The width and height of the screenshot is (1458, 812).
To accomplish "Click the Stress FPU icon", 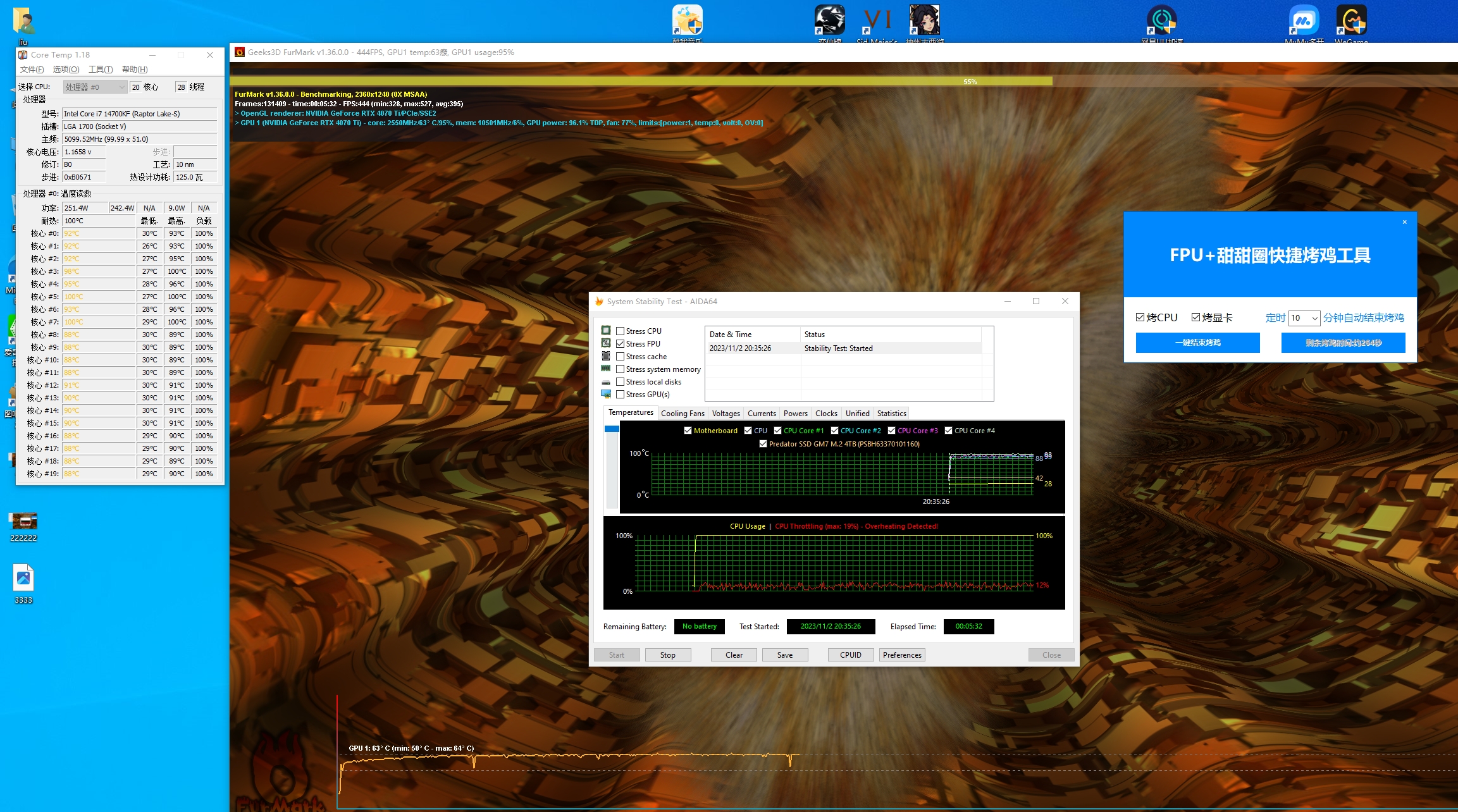I will (x=606, y=343).
